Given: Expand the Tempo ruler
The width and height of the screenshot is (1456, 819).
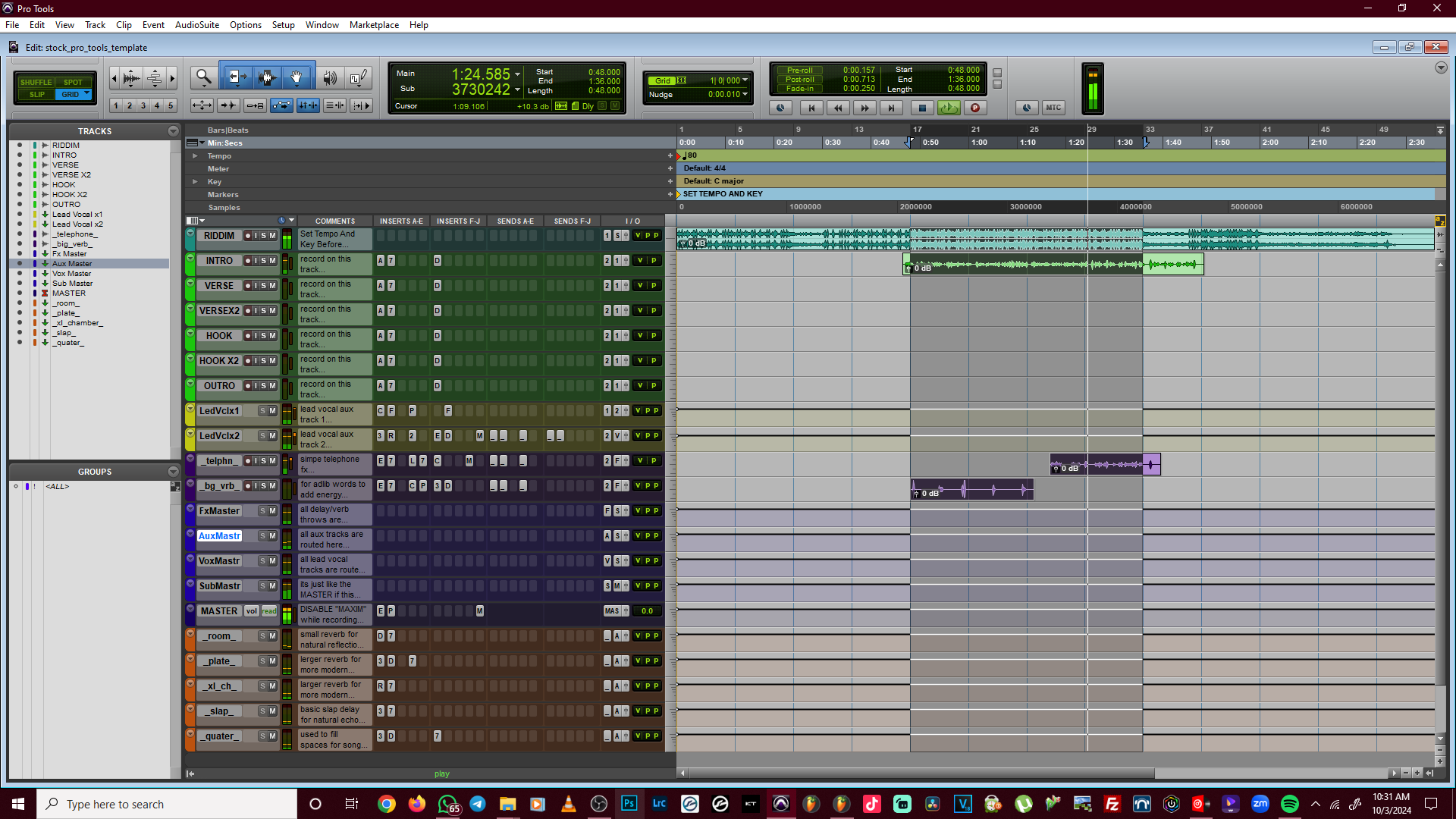Looking at the screenshot, I should (195, 156).
